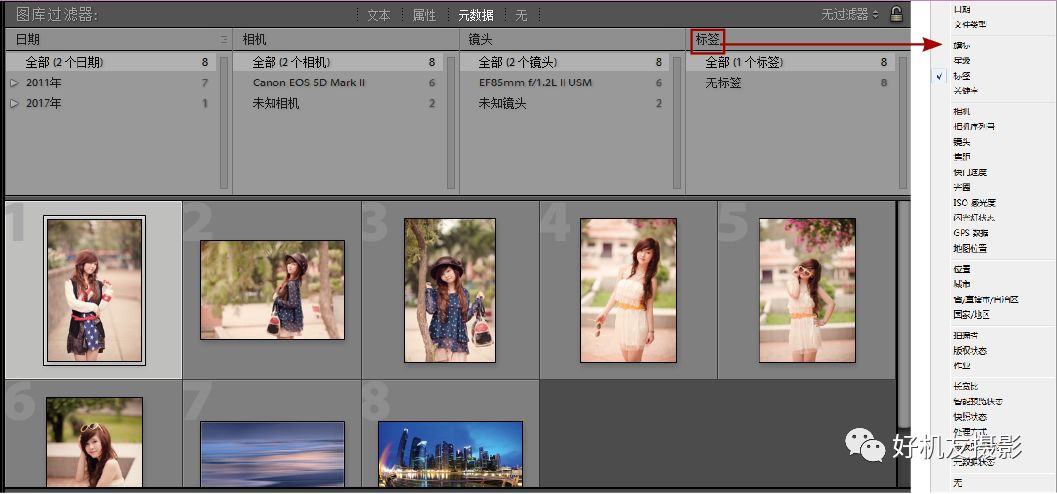The height and width of the screenshot is (494, 1057).
Task: Open the 镜头 column header dropdown
Action: point(481,40)
